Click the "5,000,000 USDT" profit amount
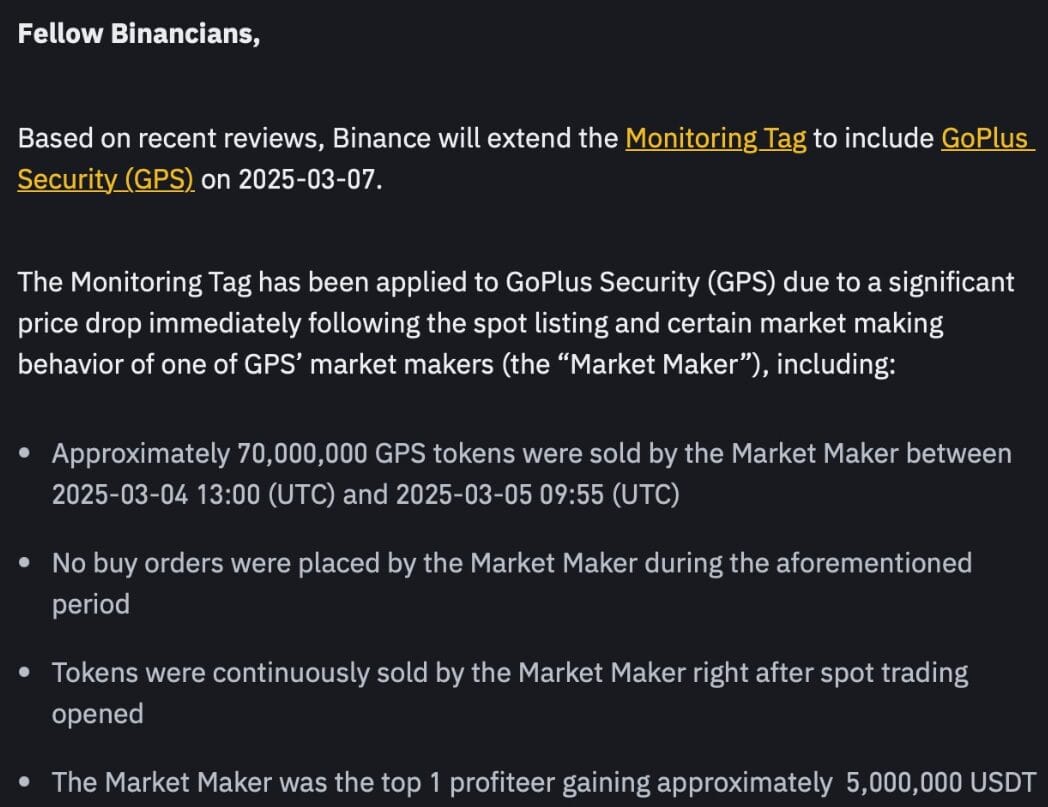The height and width of the screenshot is (807, 1048). [940, 783]
